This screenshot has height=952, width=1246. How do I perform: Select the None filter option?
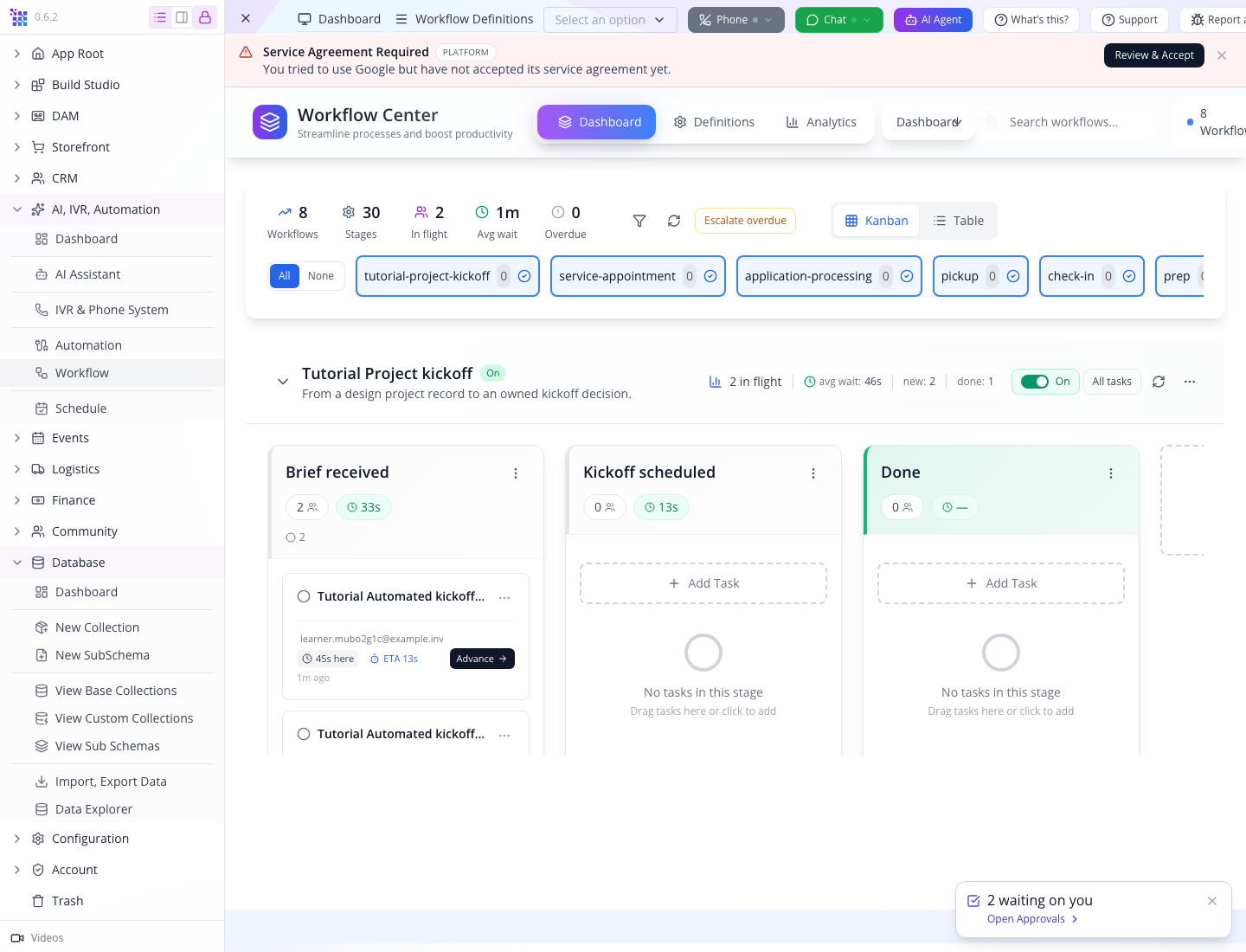[x=321, y=276]
